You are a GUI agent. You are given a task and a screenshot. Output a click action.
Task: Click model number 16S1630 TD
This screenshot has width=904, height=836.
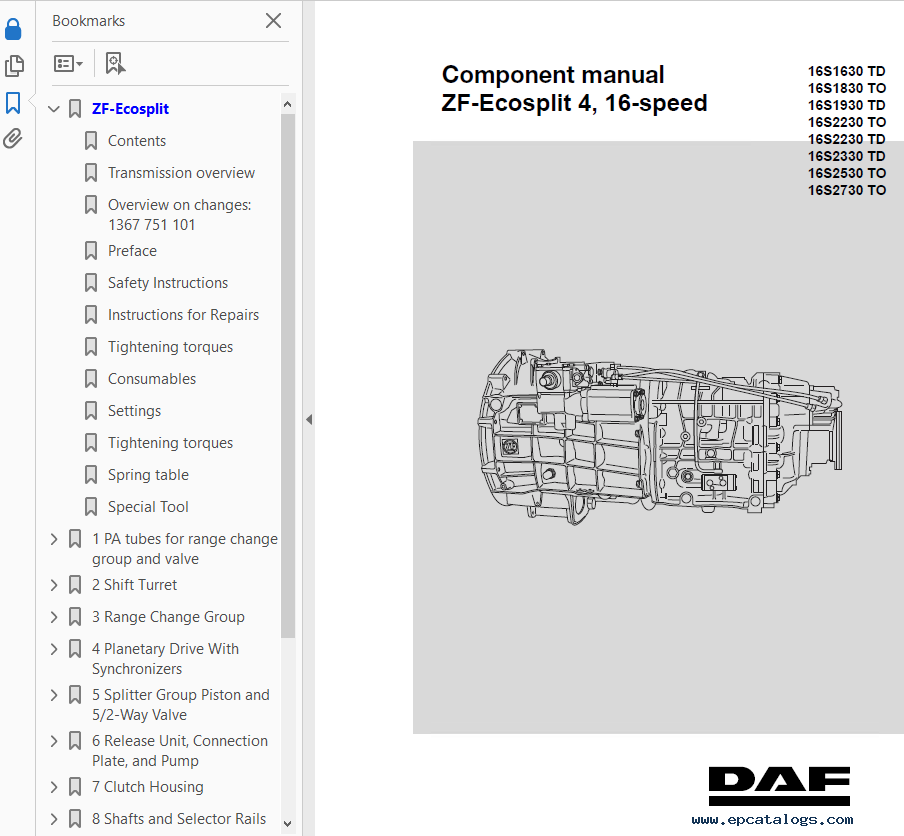(x=846, y=71)
